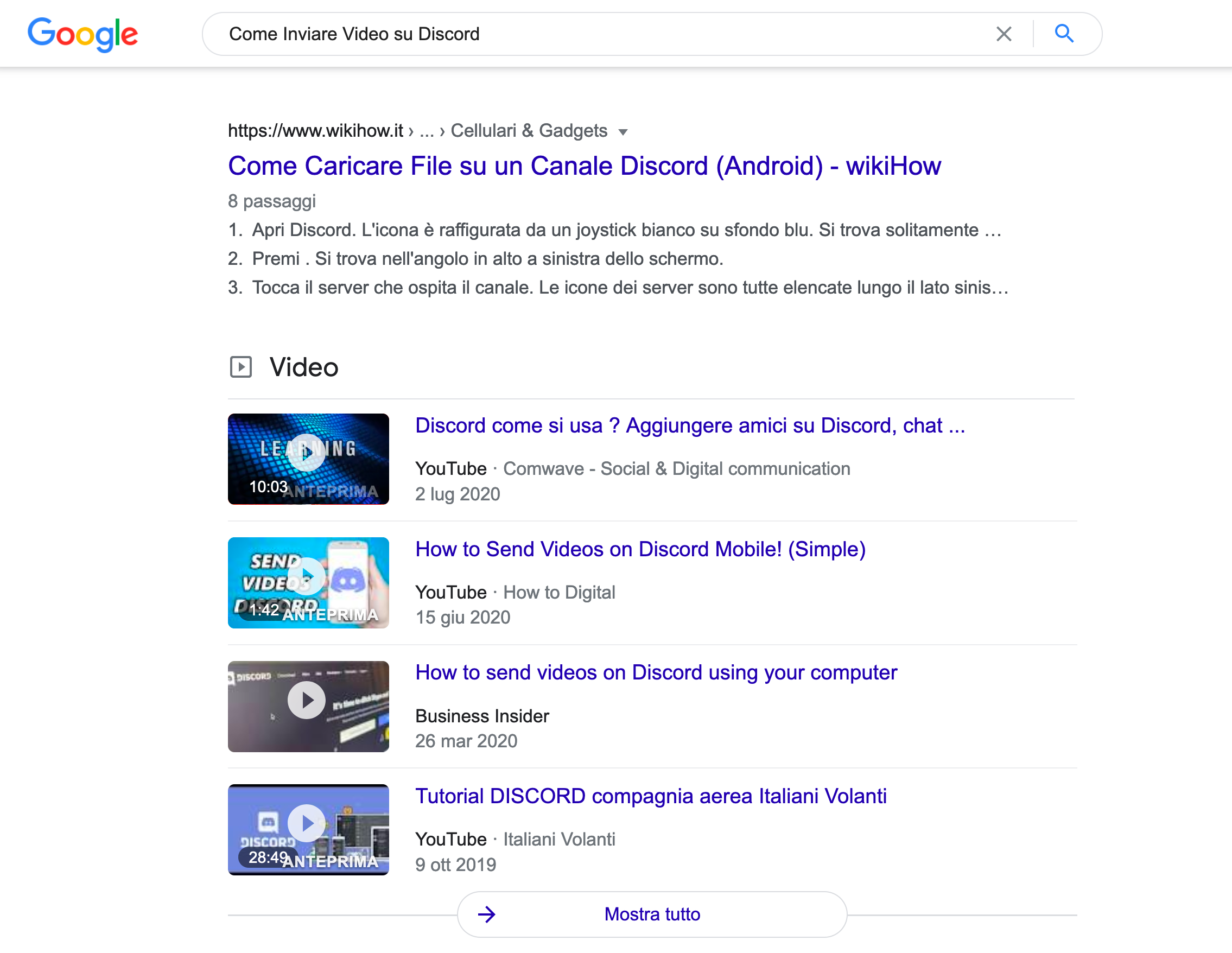Play the Business Insider video thumbnail

pyautogui.click(x=308, y=706)
